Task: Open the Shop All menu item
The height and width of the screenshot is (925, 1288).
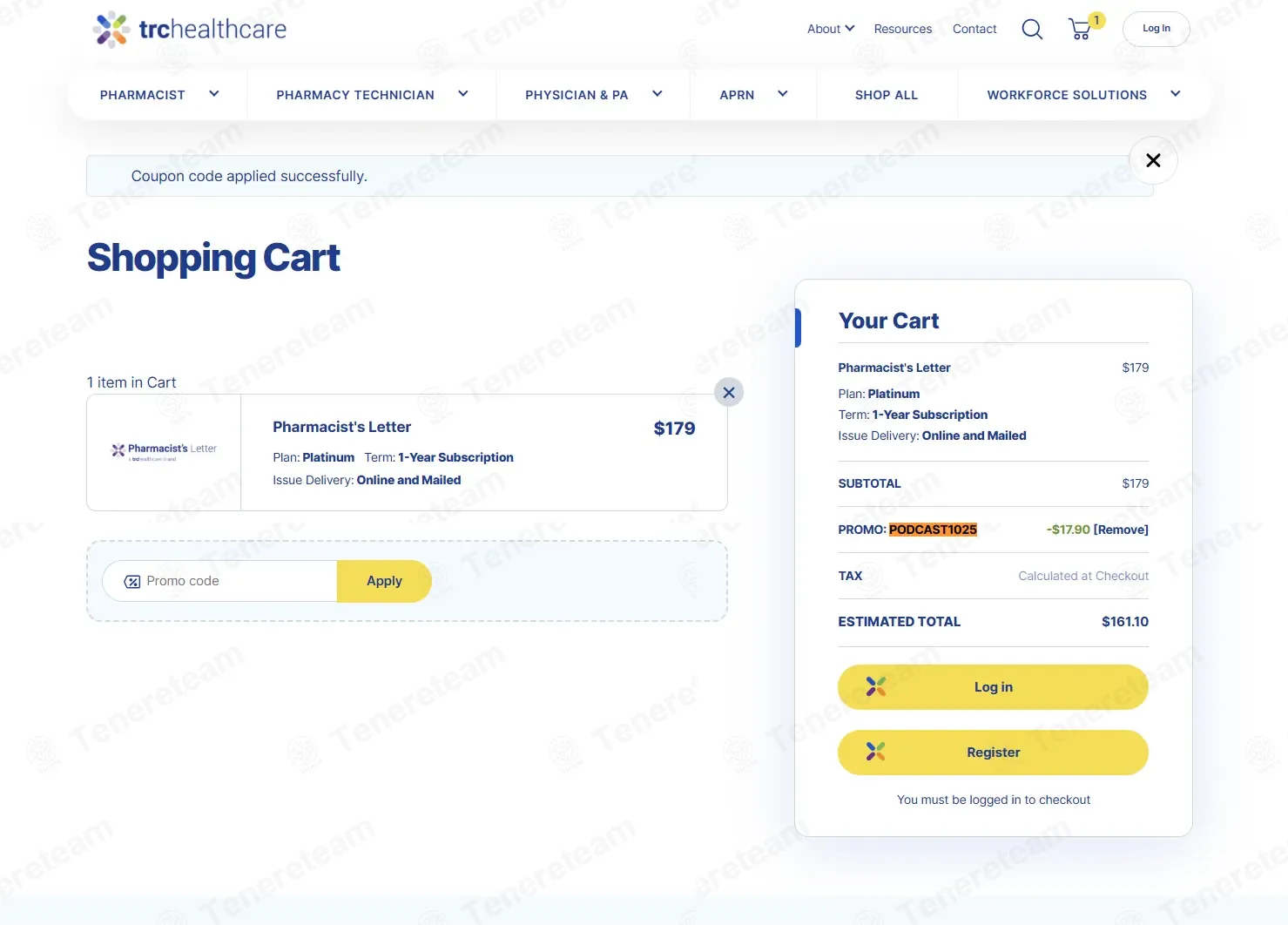Action: coord(887,95)
